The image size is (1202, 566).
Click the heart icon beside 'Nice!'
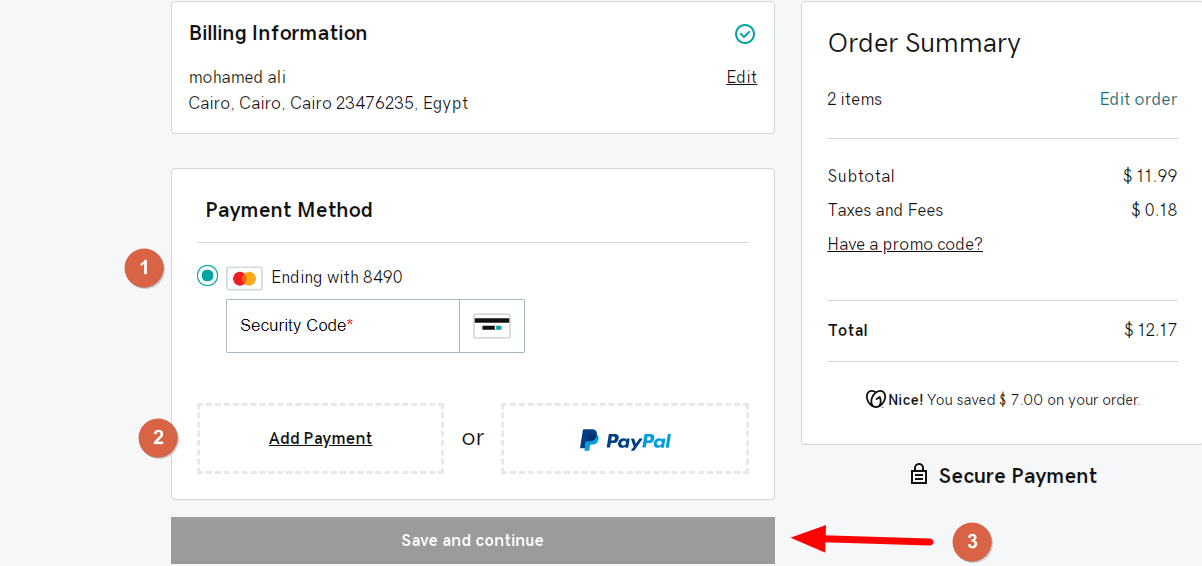876,399
